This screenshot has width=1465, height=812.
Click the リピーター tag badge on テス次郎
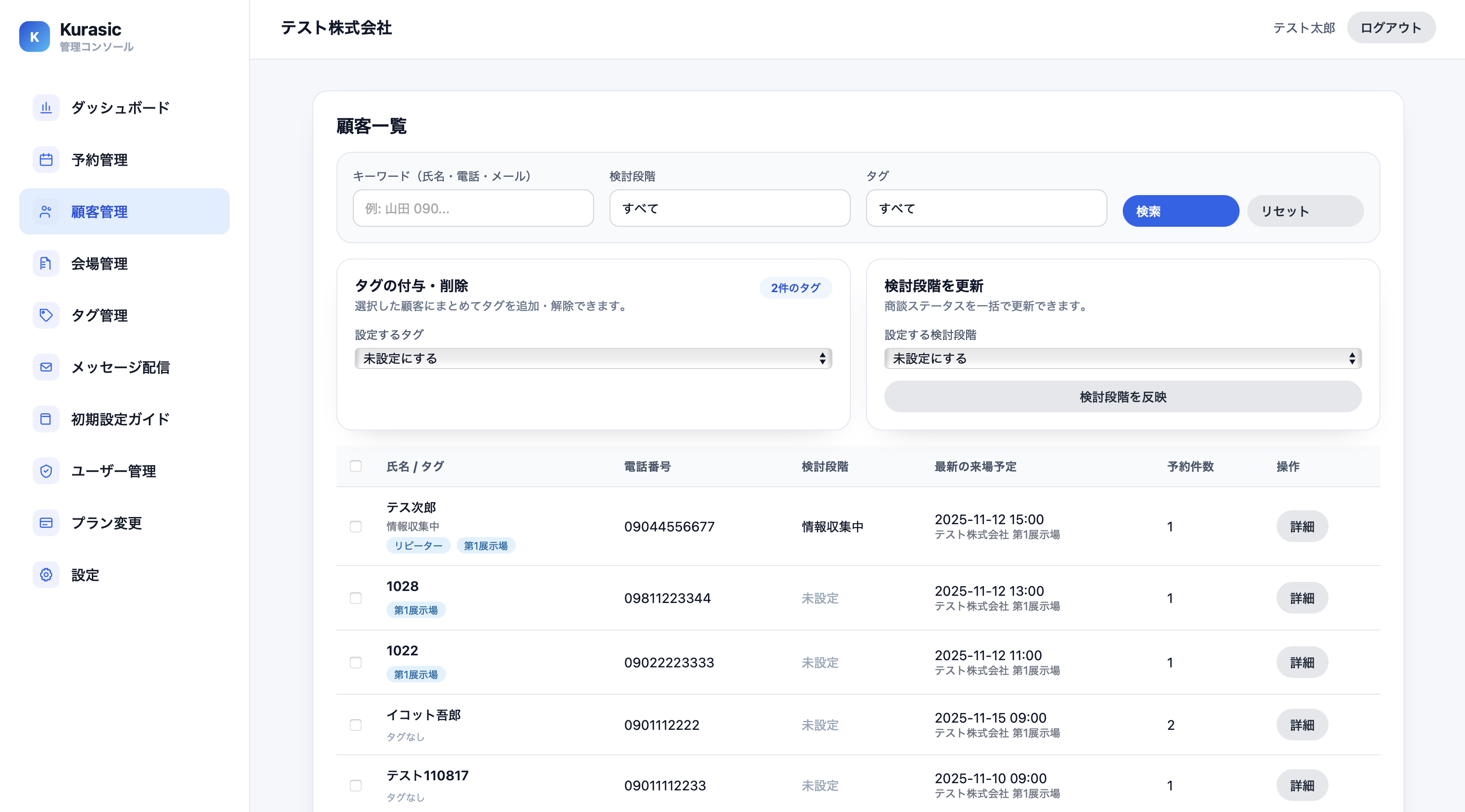419,545
